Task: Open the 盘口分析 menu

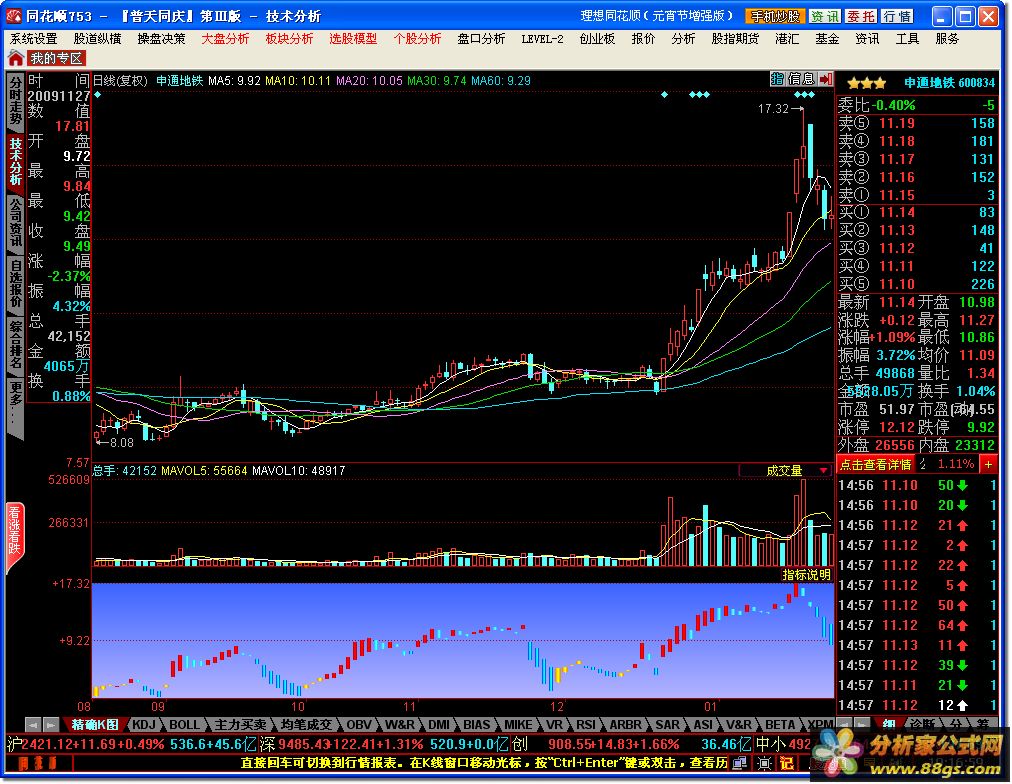Action: (481, 39)
